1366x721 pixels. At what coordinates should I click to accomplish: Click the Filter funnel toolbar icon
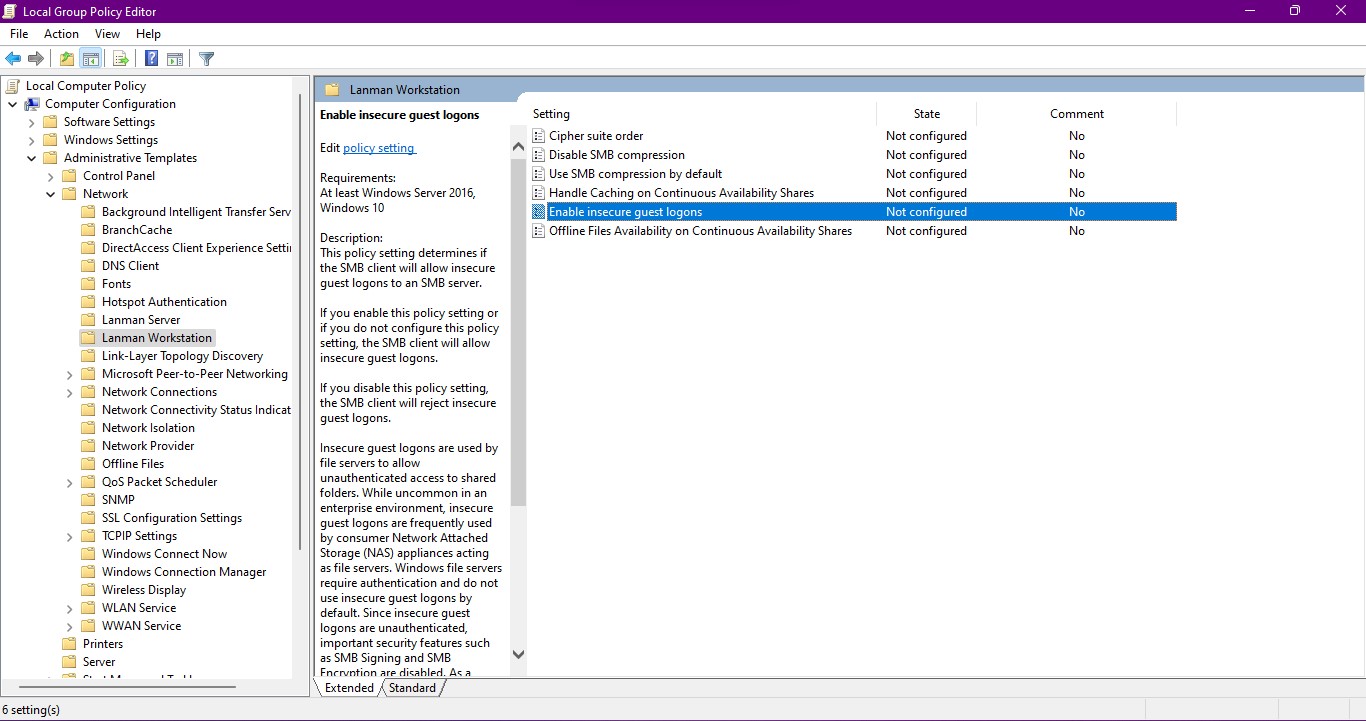(206, 59)
